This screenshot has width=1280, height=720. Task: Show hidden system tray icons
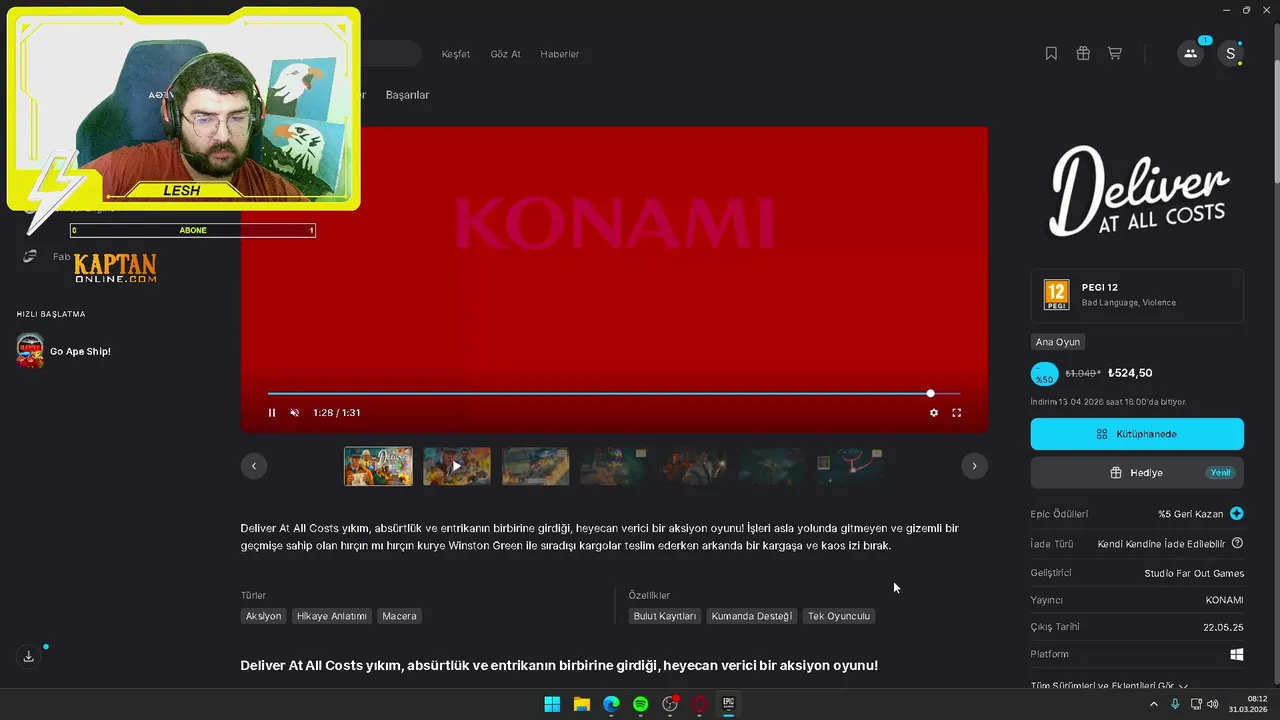click(x=1154, y=704)
